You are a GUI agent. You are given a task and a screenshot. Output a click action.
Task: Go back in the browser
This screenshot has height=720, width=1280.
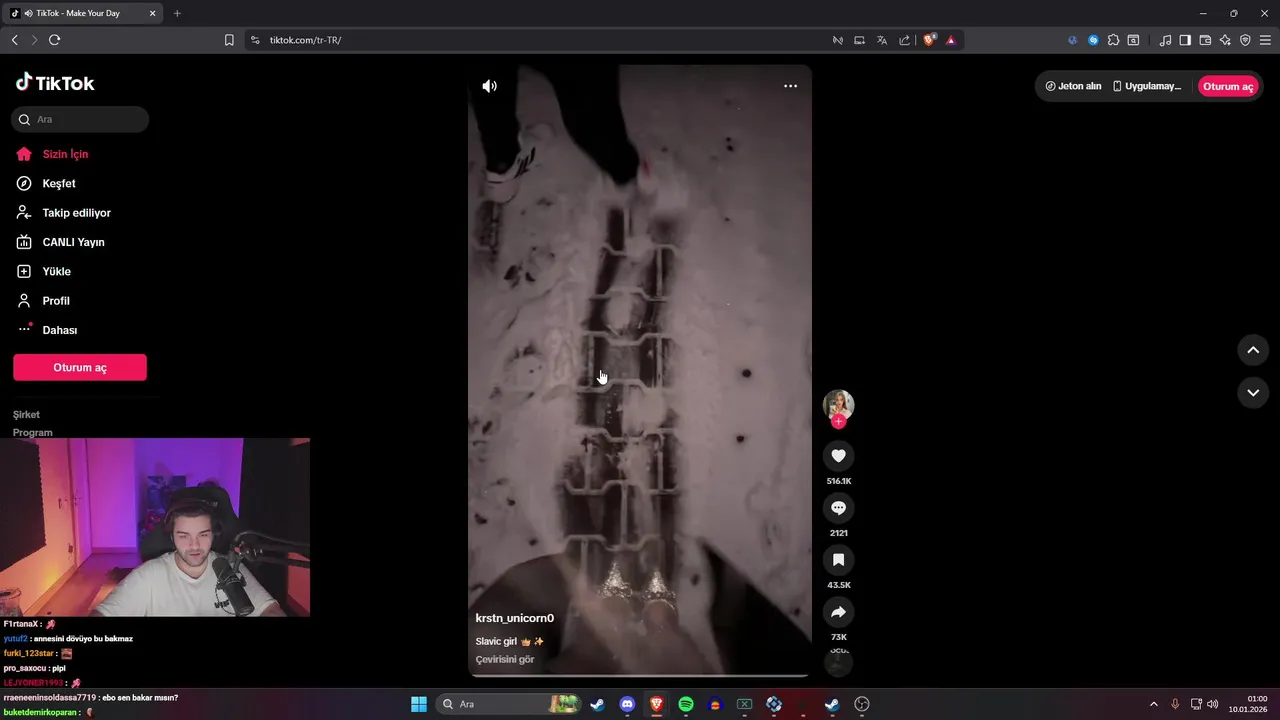click(x=14, y=40)
